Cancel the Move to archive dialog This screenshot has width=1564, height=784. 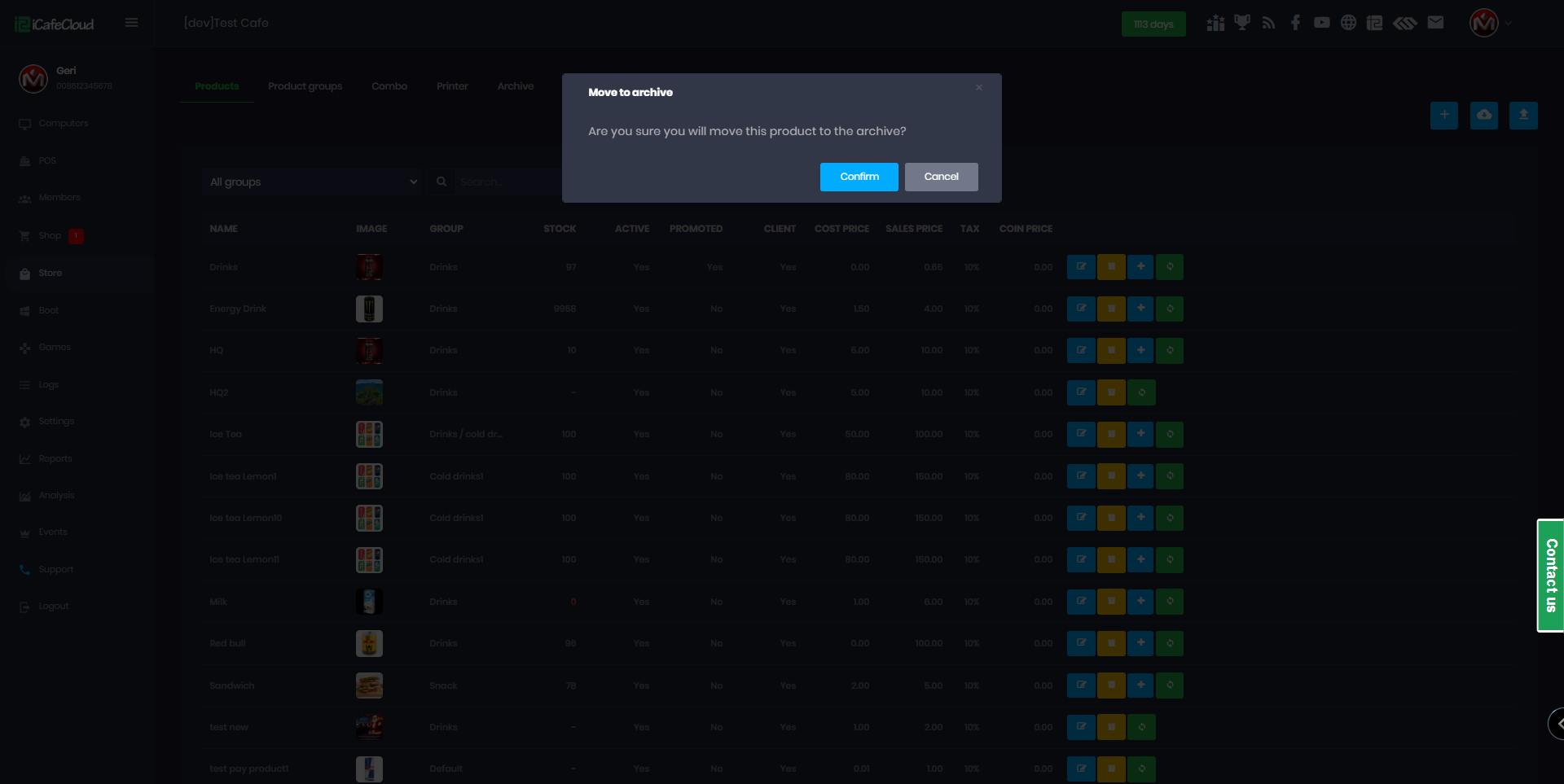[941, 177]
